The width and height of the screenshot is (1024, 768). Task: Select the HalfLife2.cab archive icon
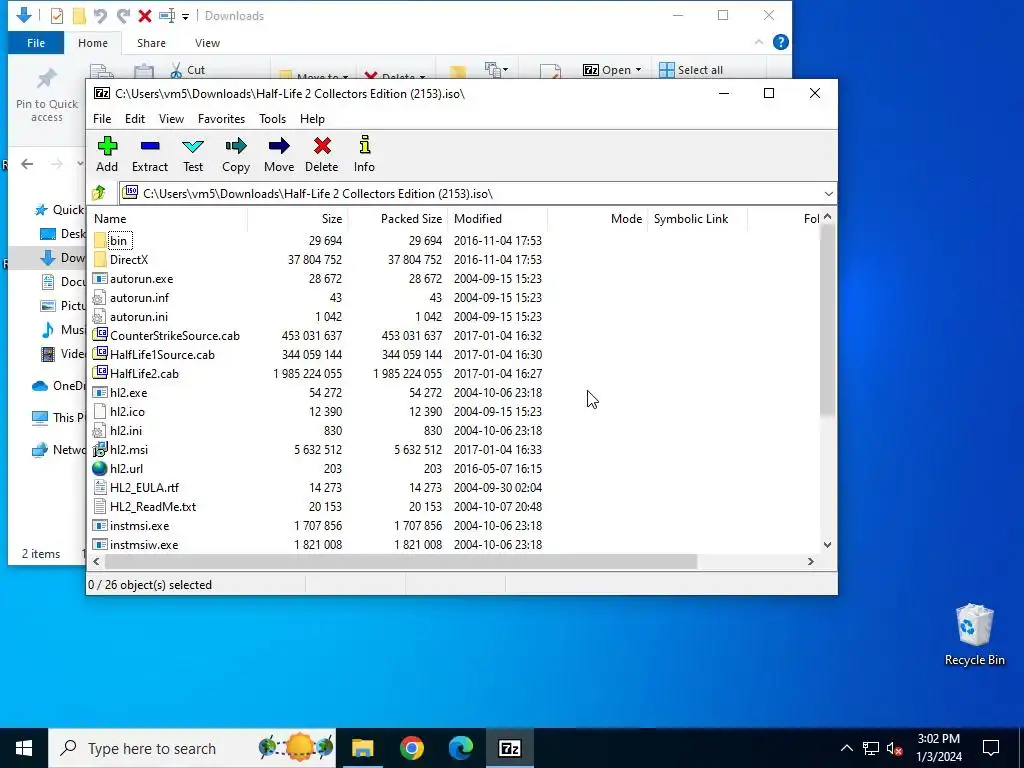tap(100, 373)
